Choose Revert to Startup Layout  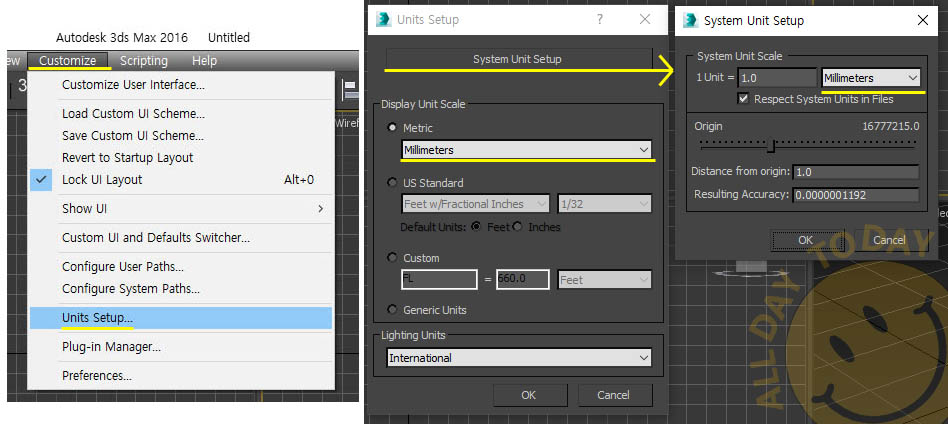[x=181, y=157]
